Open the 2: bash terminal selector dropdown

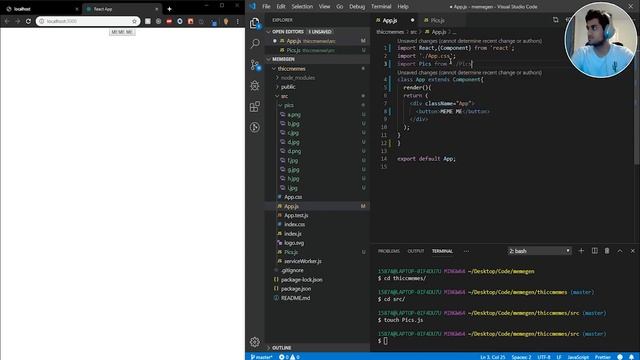pyautogui.click(x=539, y=251)
